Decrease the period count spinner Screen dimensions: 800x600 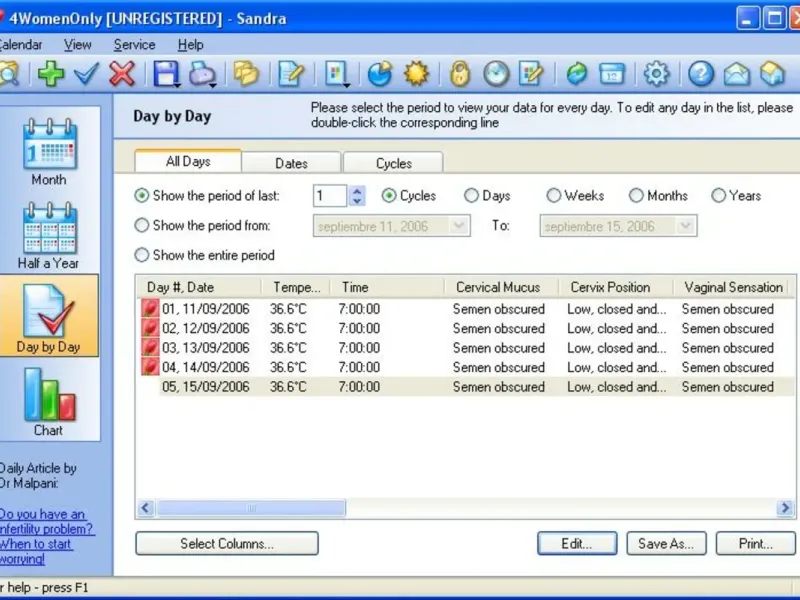click(357, 201)
